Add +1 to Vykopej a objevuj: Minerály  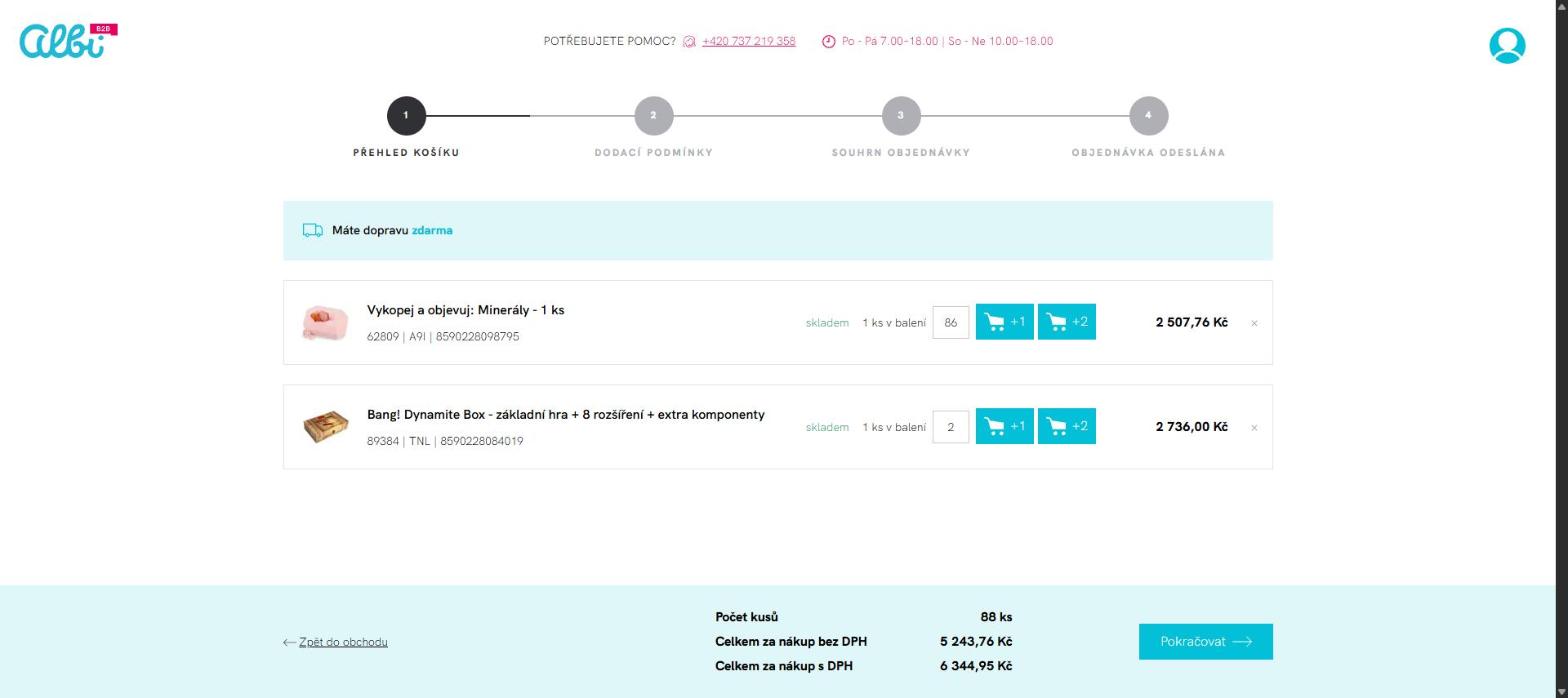[1004, 322]
